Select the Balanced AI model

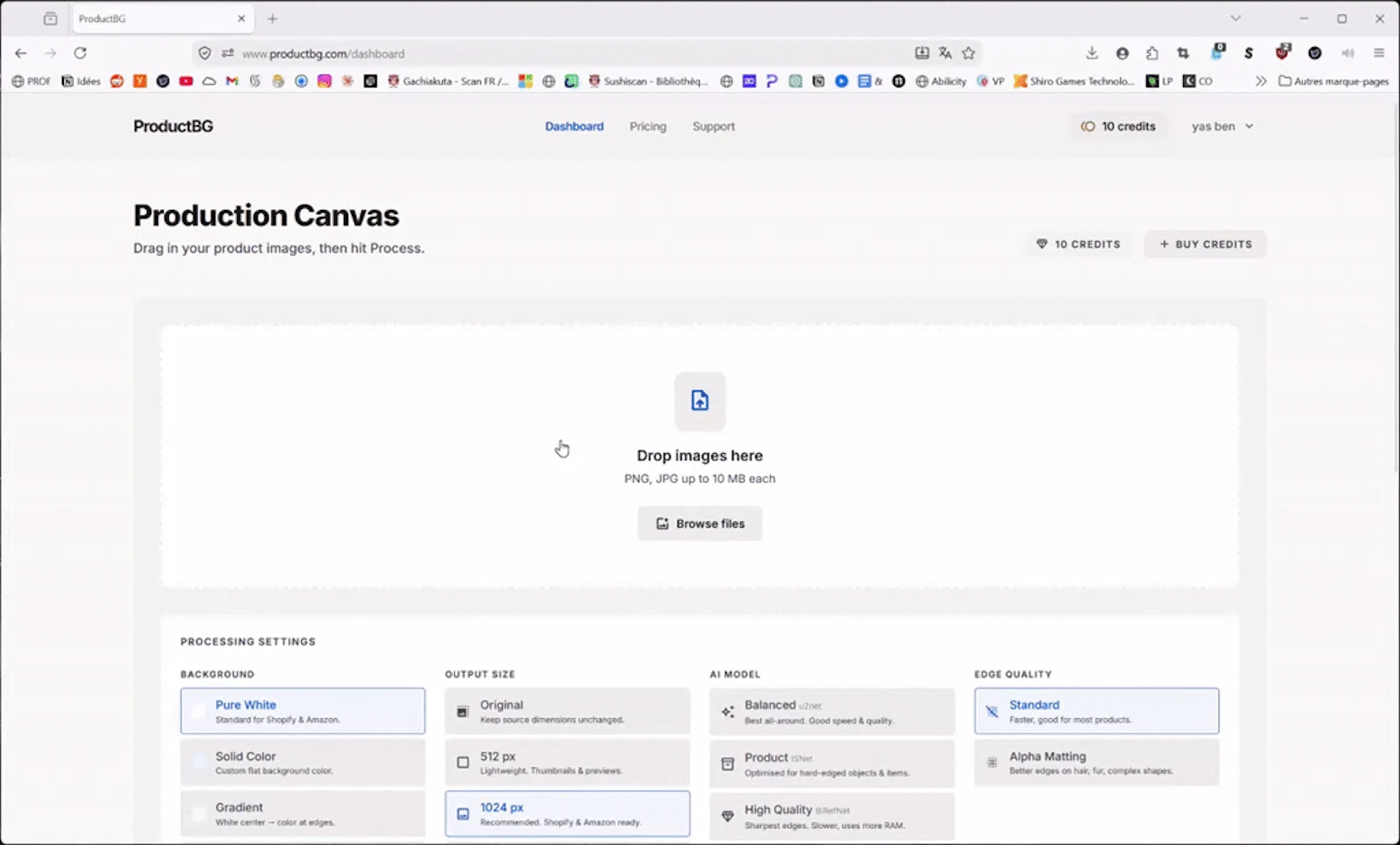point(832,711)
